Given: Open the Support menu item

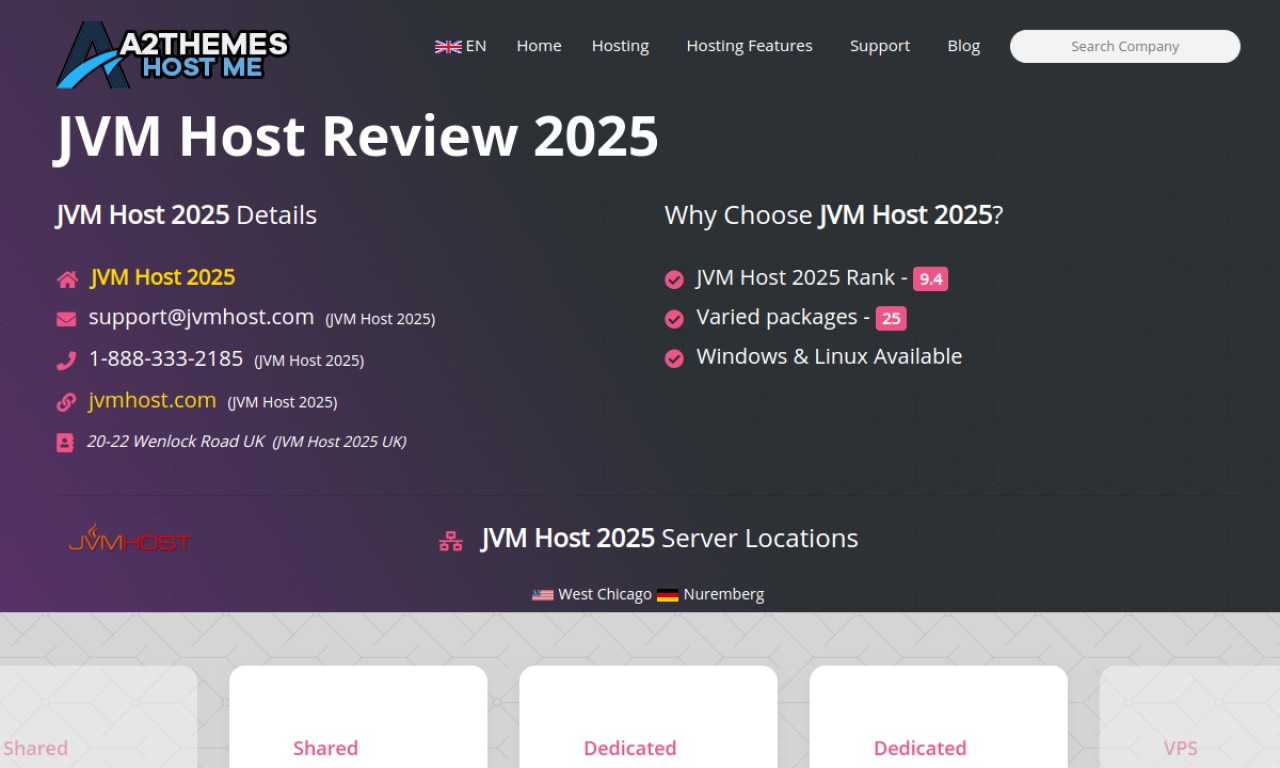Looking at the screenshot, I should point(880,46).
